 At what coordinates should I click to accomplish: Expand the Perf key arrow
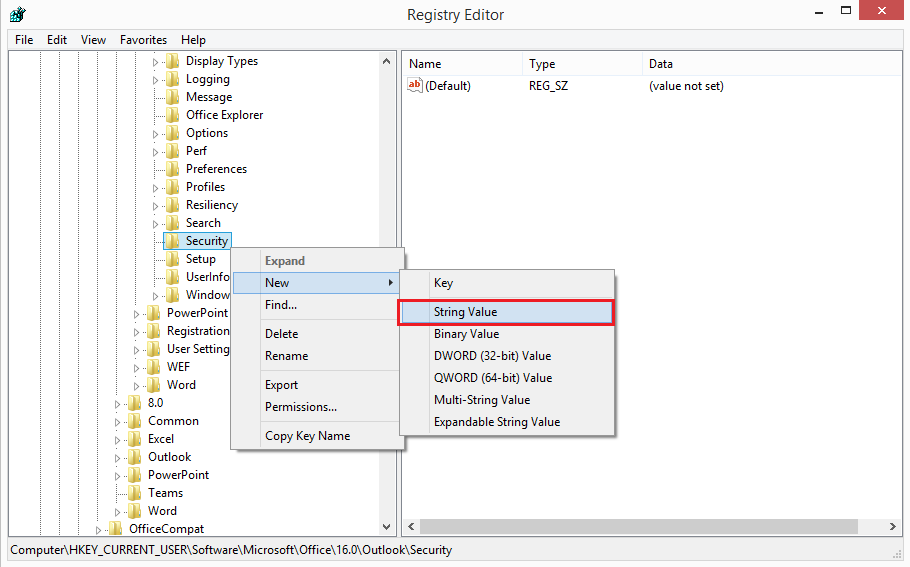155,152
